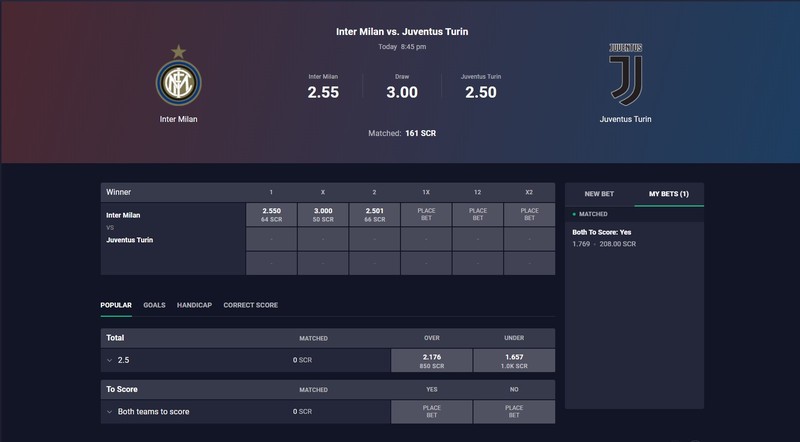Click the Today 8:45 pm match time

click(x=402, y=46)
